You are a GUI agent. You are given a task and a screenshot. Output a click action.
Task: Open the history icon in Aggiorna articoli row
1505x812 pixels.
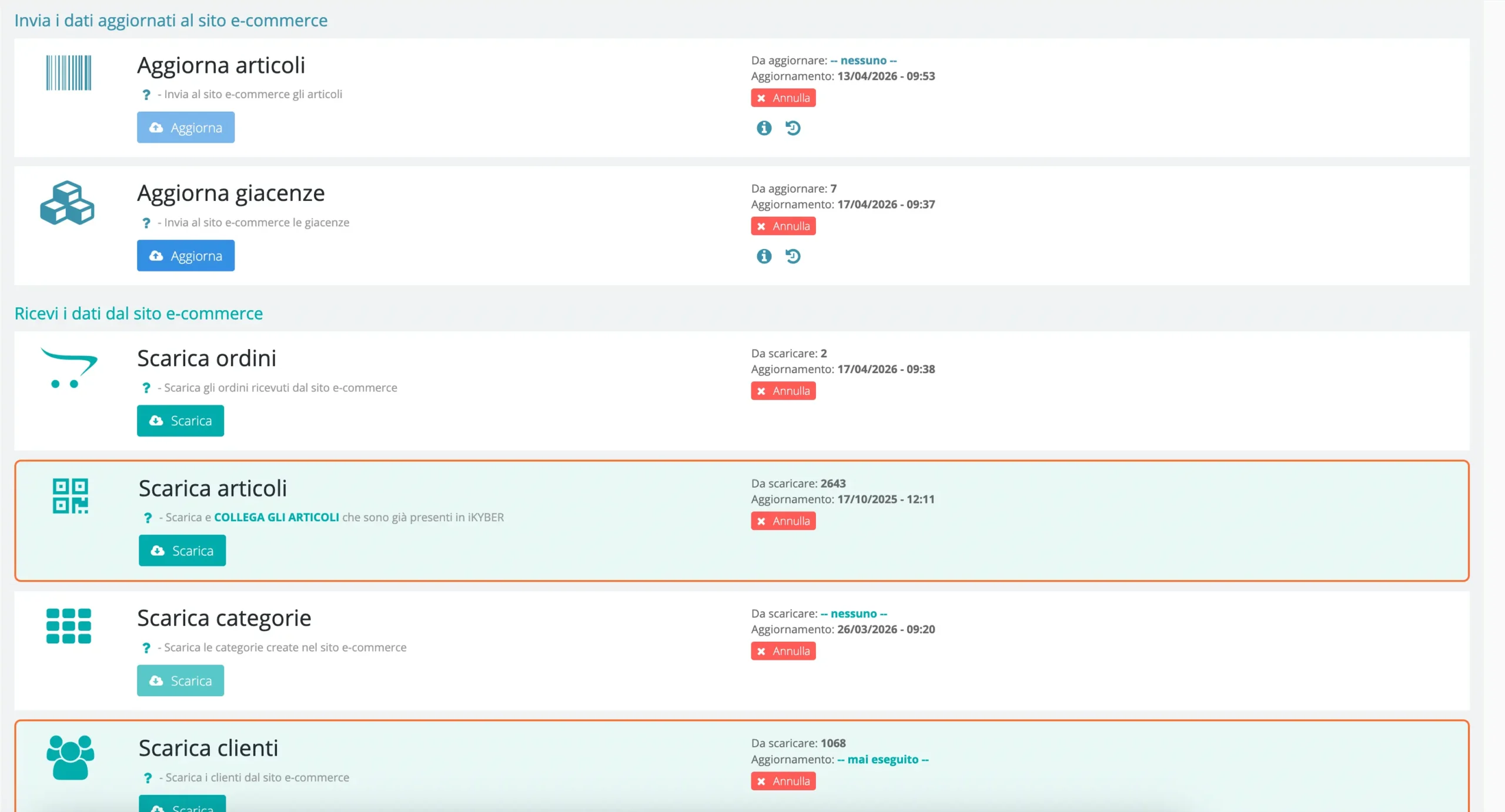click(793, 127)
